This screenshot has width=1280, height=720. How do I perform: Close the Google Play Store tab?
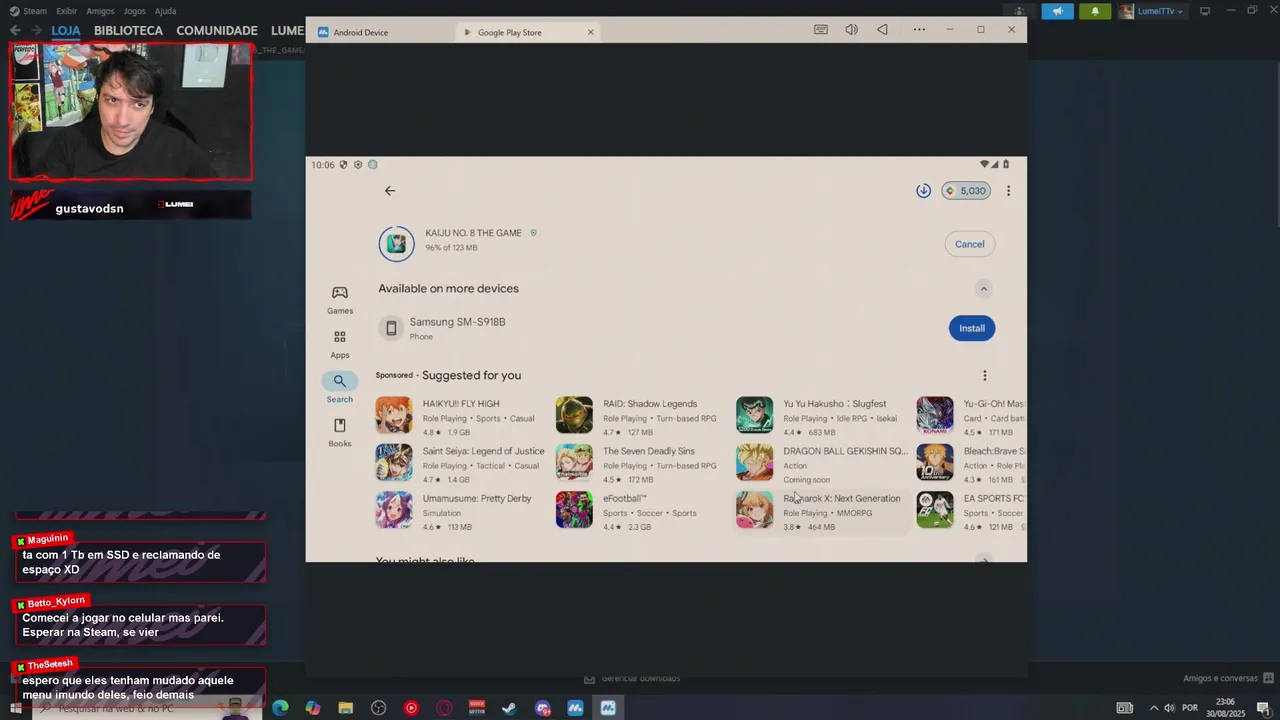tap(590, 32)
